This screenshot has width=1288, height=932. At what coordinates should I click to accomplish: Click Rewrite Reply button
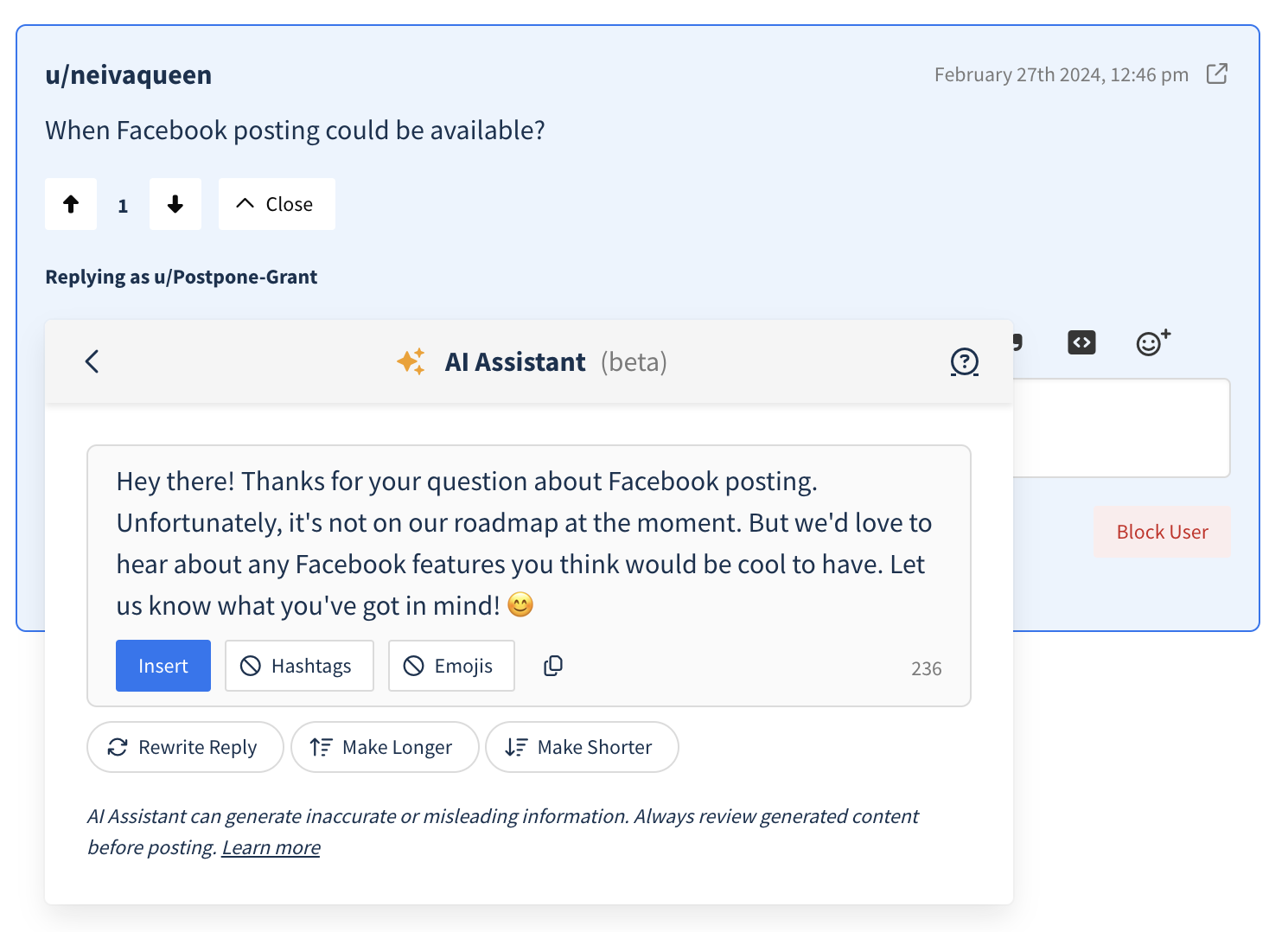(x=185, y=747)
